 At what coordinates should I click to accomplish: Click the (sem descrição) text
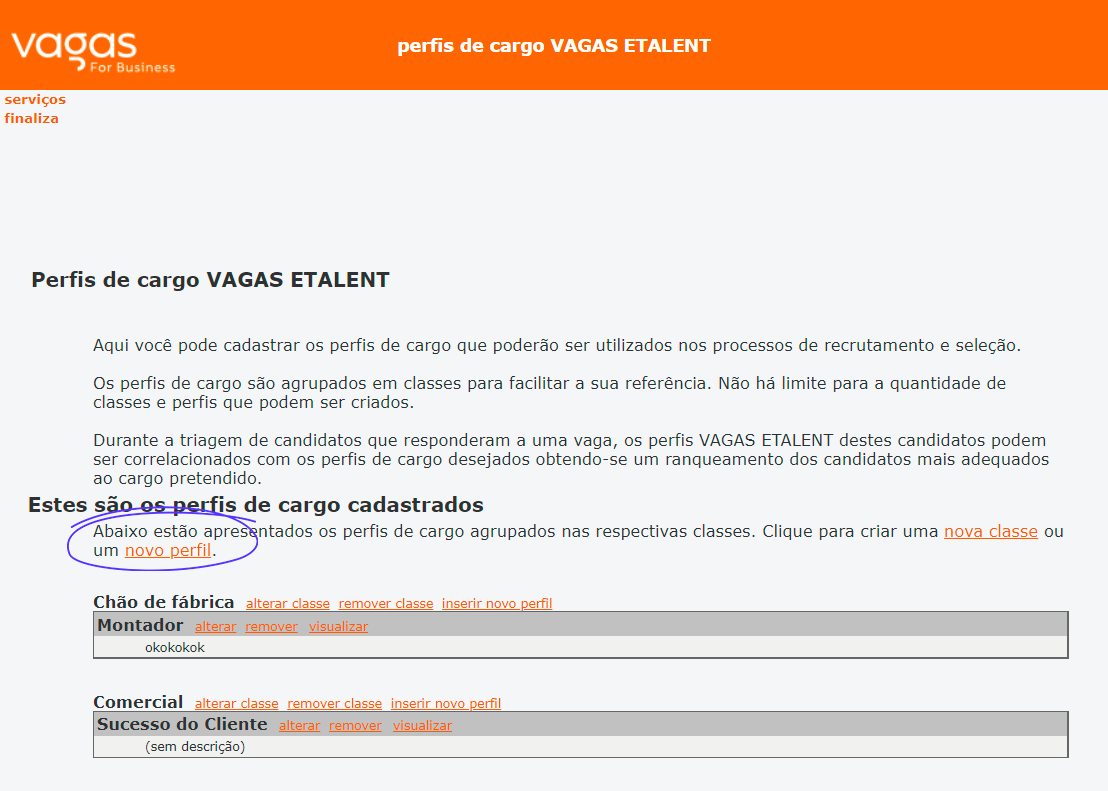coord(195,747)
